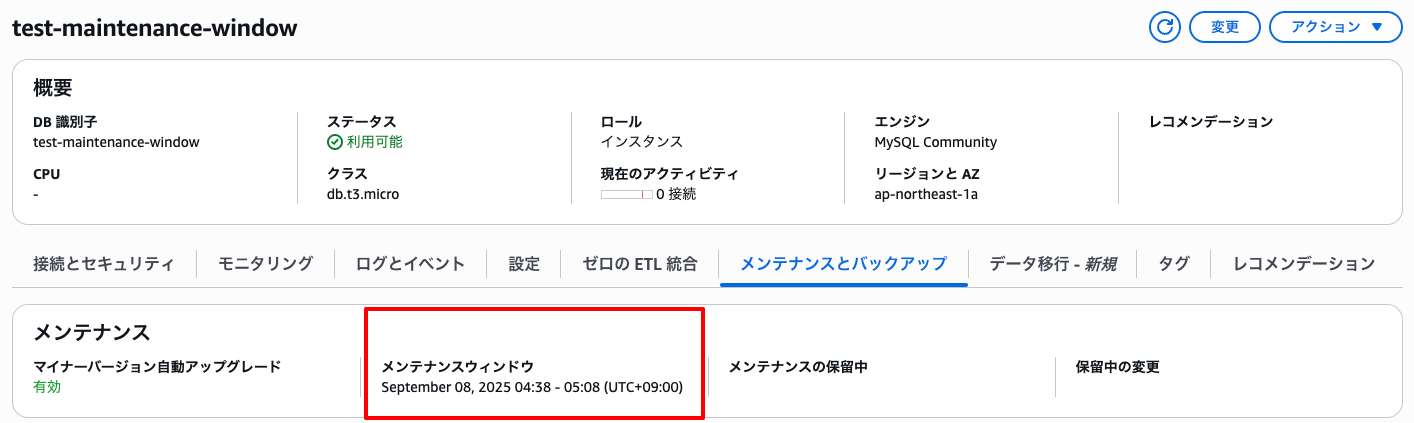Click the green available status checkmark icon
The width and height of the screenshot is (1414, 423).
(x=335, y=142)
